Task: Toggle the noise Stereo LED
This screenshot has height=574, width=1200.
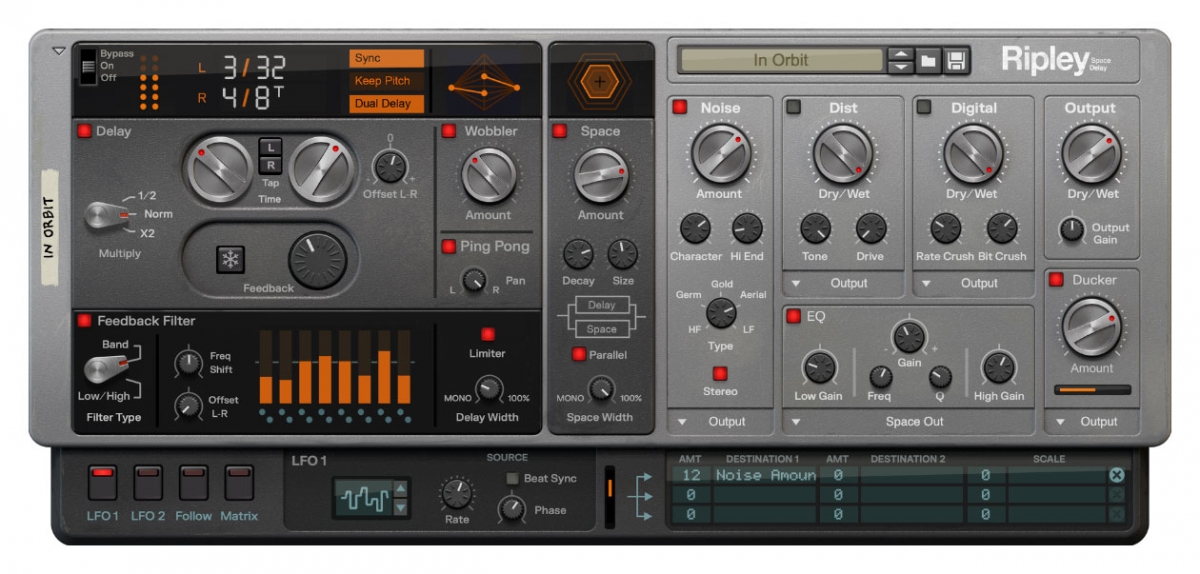Action: [x=720, y=373]
